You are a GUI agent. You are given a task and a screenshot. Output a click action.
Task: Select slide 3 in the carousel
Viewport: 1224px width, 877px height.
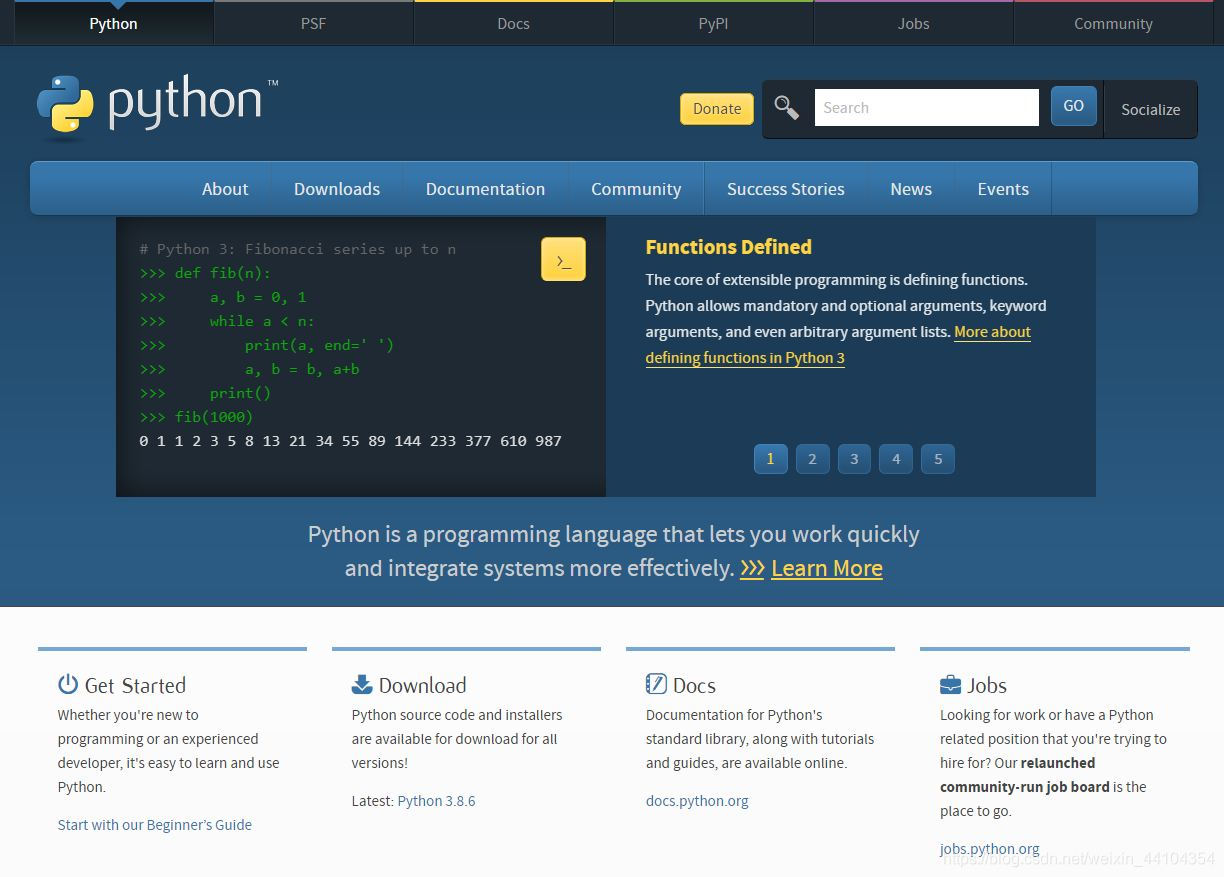[854, 459]
